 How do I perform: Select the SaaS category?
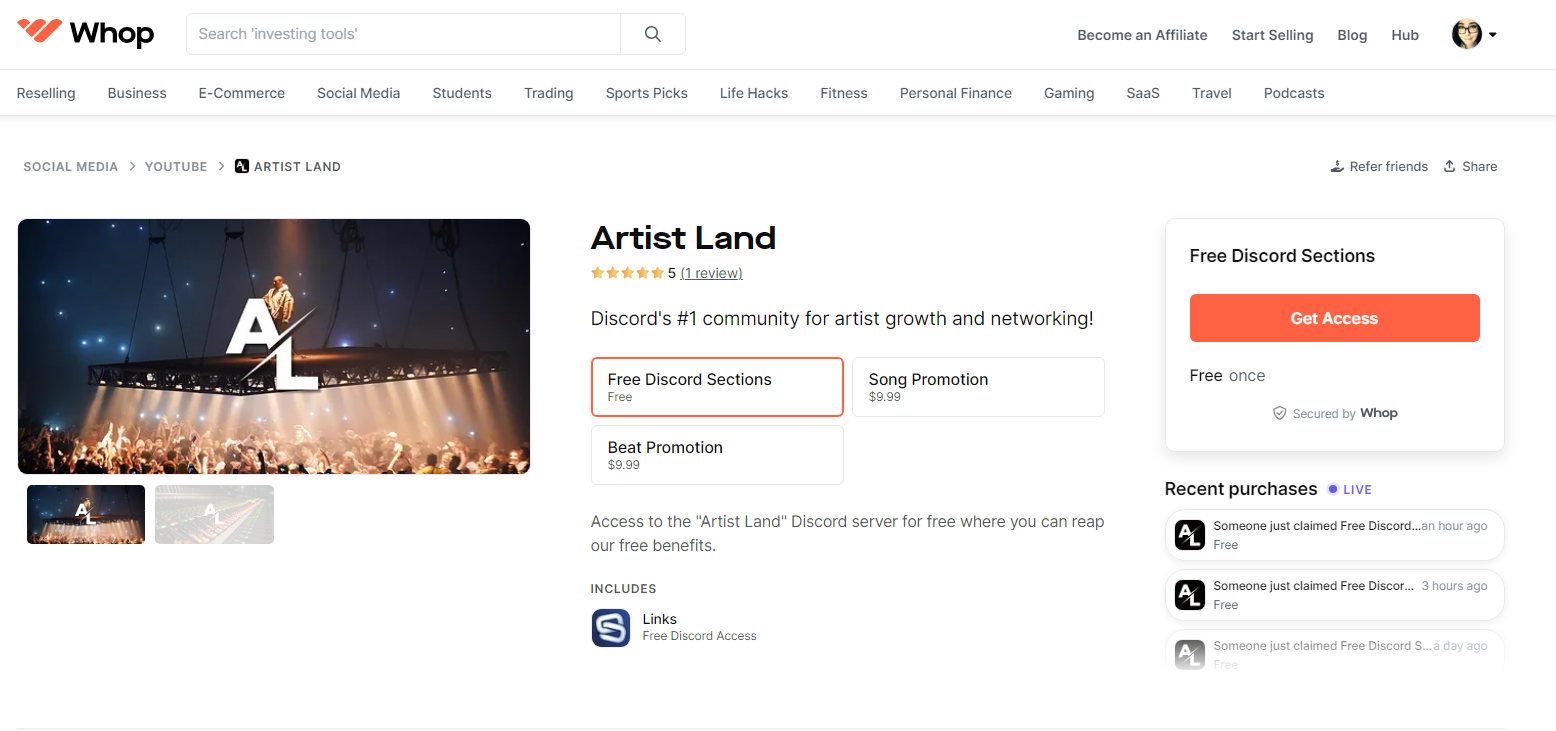point(1143,93)
